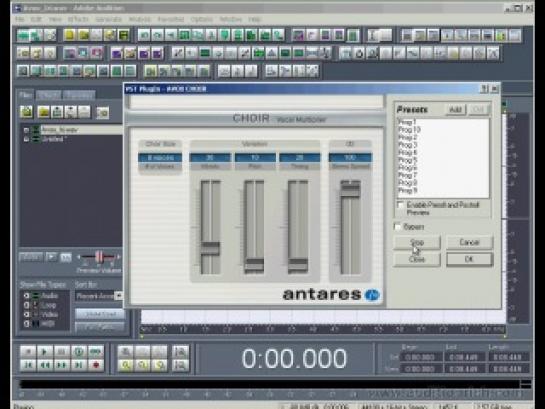This screenshot has height=409, width=545.
Task: Select preset Prog 9 in Presets list
Action: coord(407,190)
